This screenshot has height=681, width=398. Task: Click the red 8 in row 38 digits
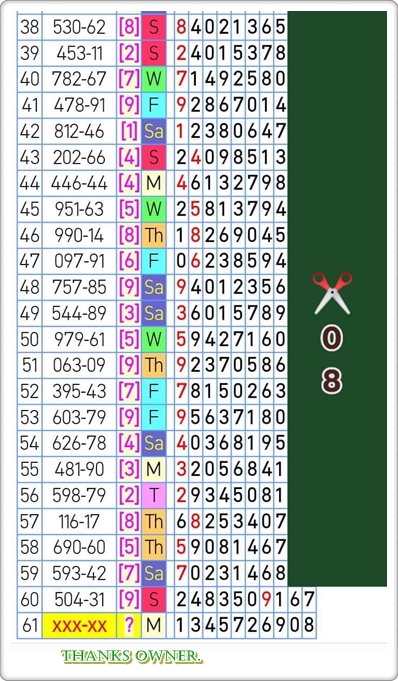point(181,28)
